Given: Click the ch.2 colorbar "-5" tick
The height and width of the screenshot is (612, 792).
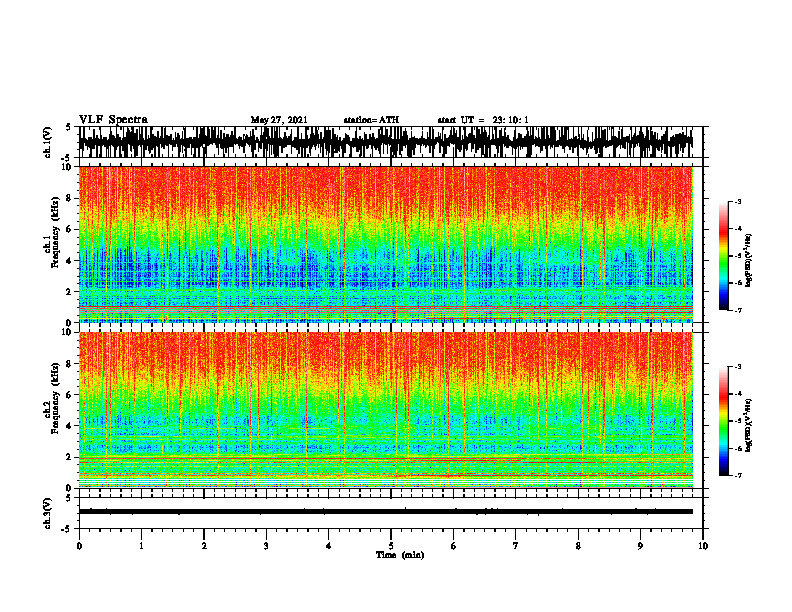Looking at the screenshot, I should pyautogui.click(x=738, y=421).
